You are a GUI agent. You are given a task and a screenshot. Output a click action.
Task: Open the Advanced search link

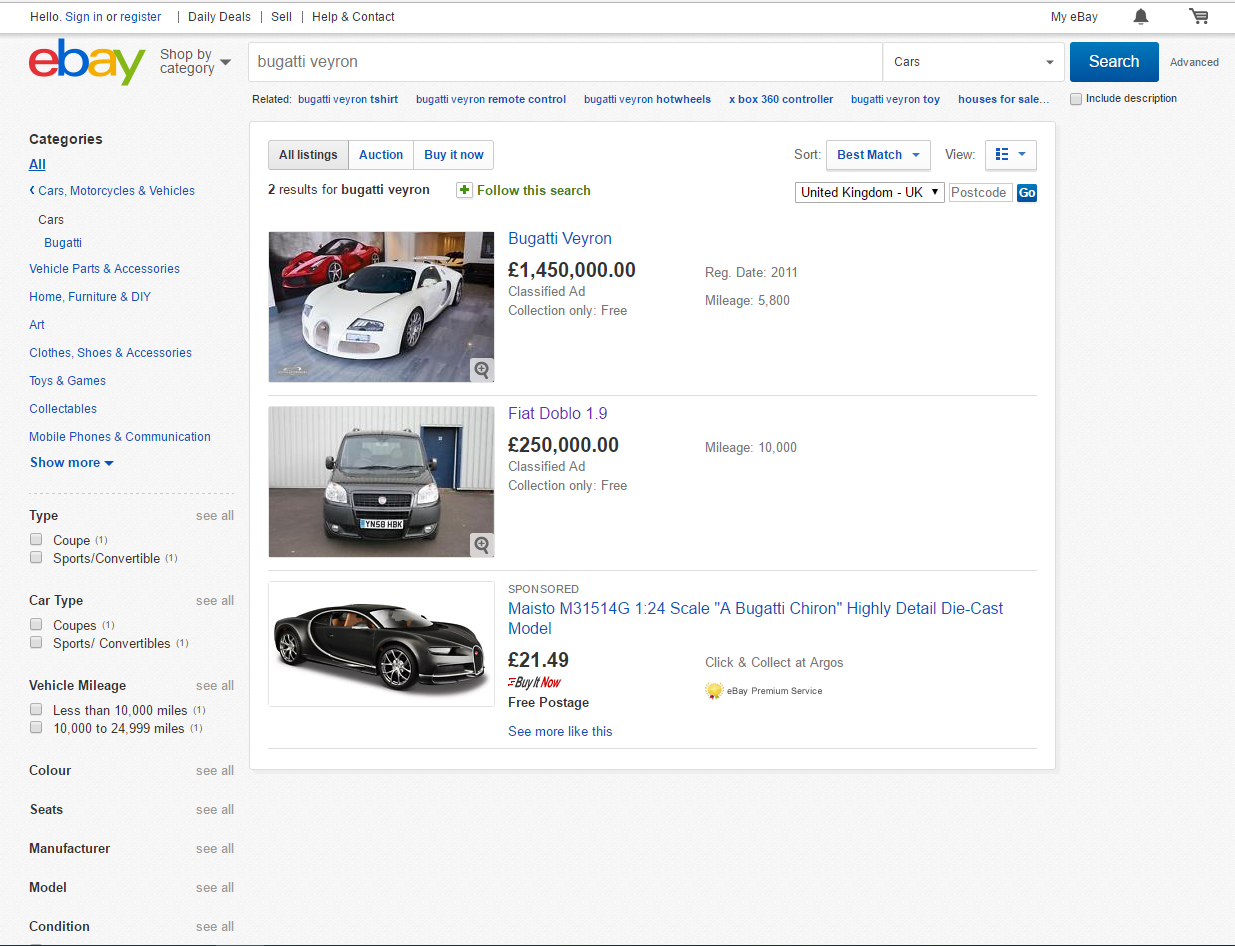point(1194,62)
